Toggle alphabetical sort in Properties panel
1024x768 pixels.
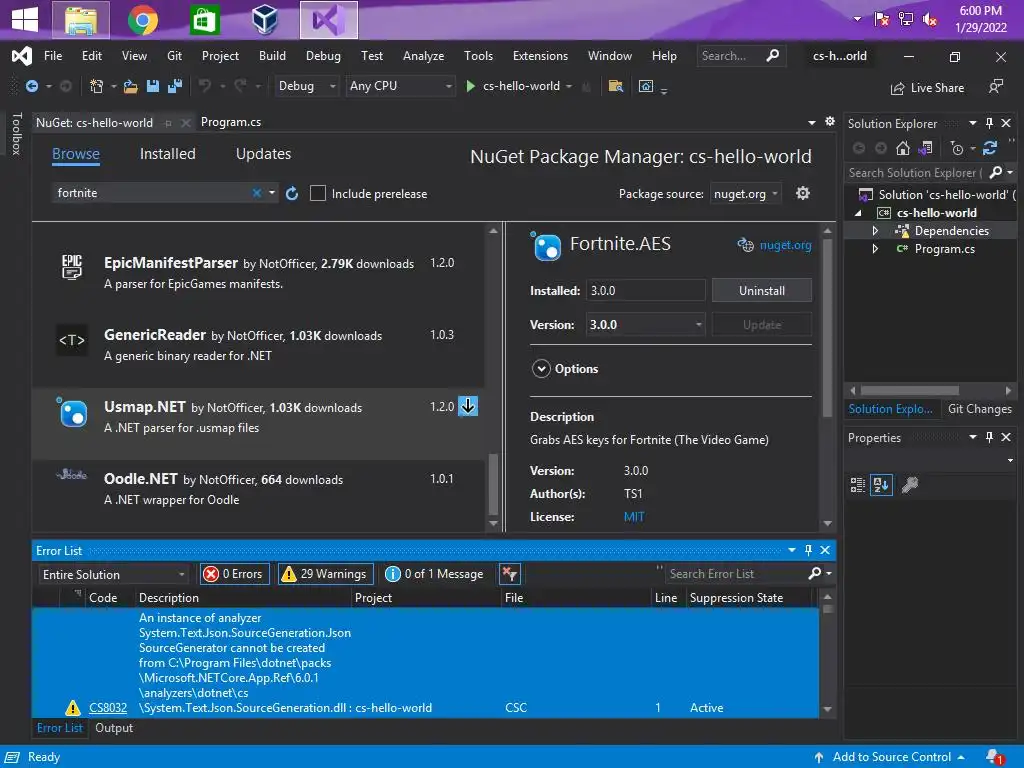[881, 485]
